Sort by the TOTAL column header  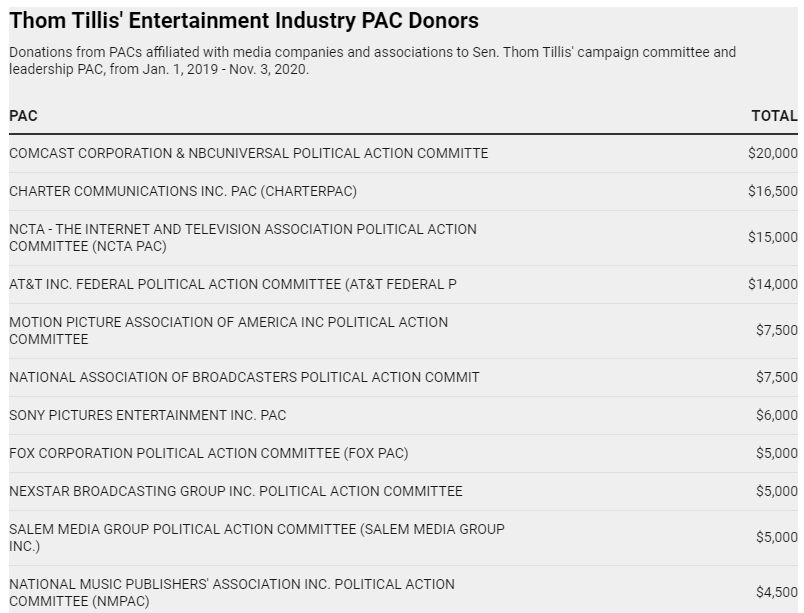(774, 116)
